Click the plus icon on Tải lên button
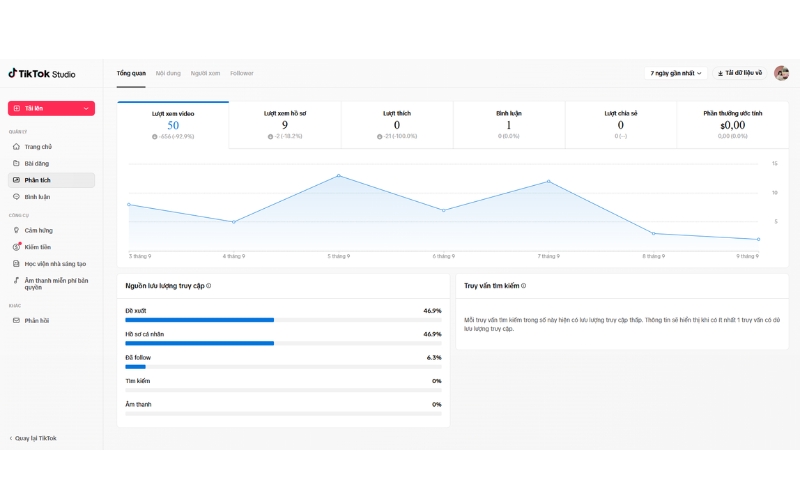 (x=17, y=108)
